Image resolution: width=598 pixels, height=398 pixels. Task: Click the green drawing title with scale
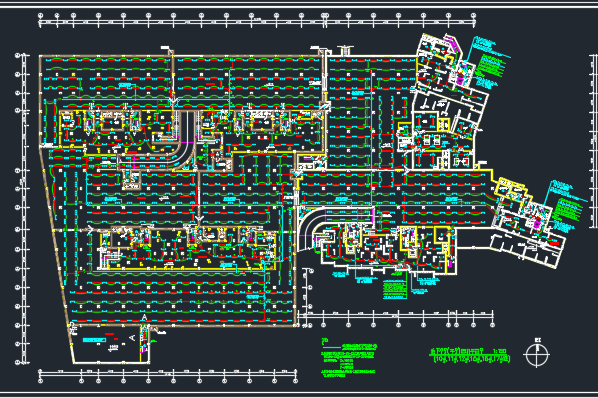(x=468, y=351)
